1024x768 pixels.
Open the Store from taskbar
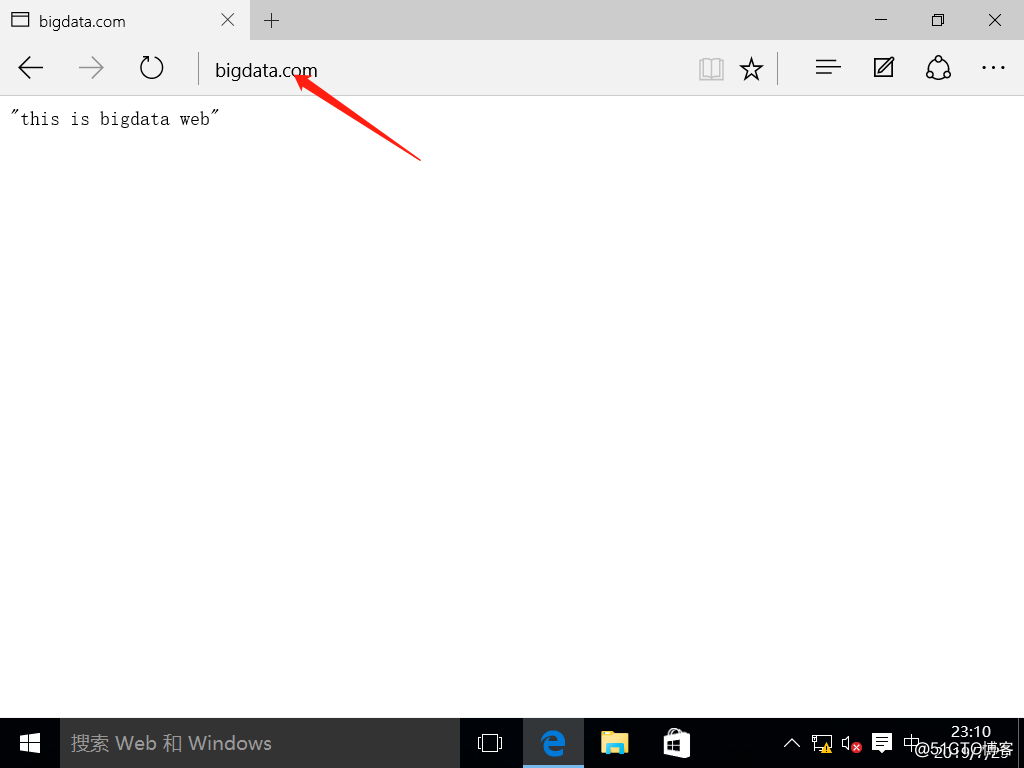(677, 743)
